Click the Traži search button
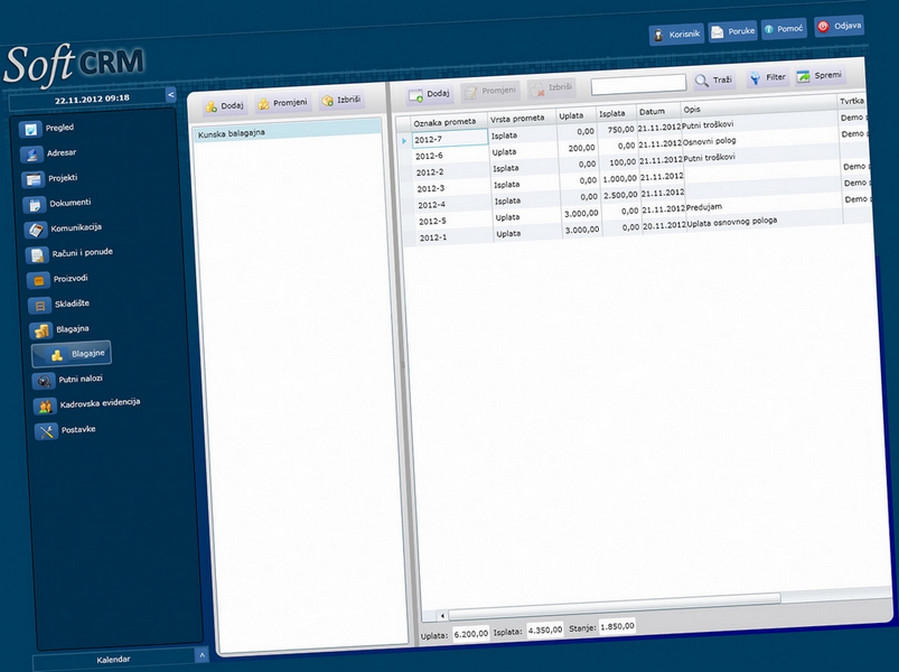 [714, 80]
